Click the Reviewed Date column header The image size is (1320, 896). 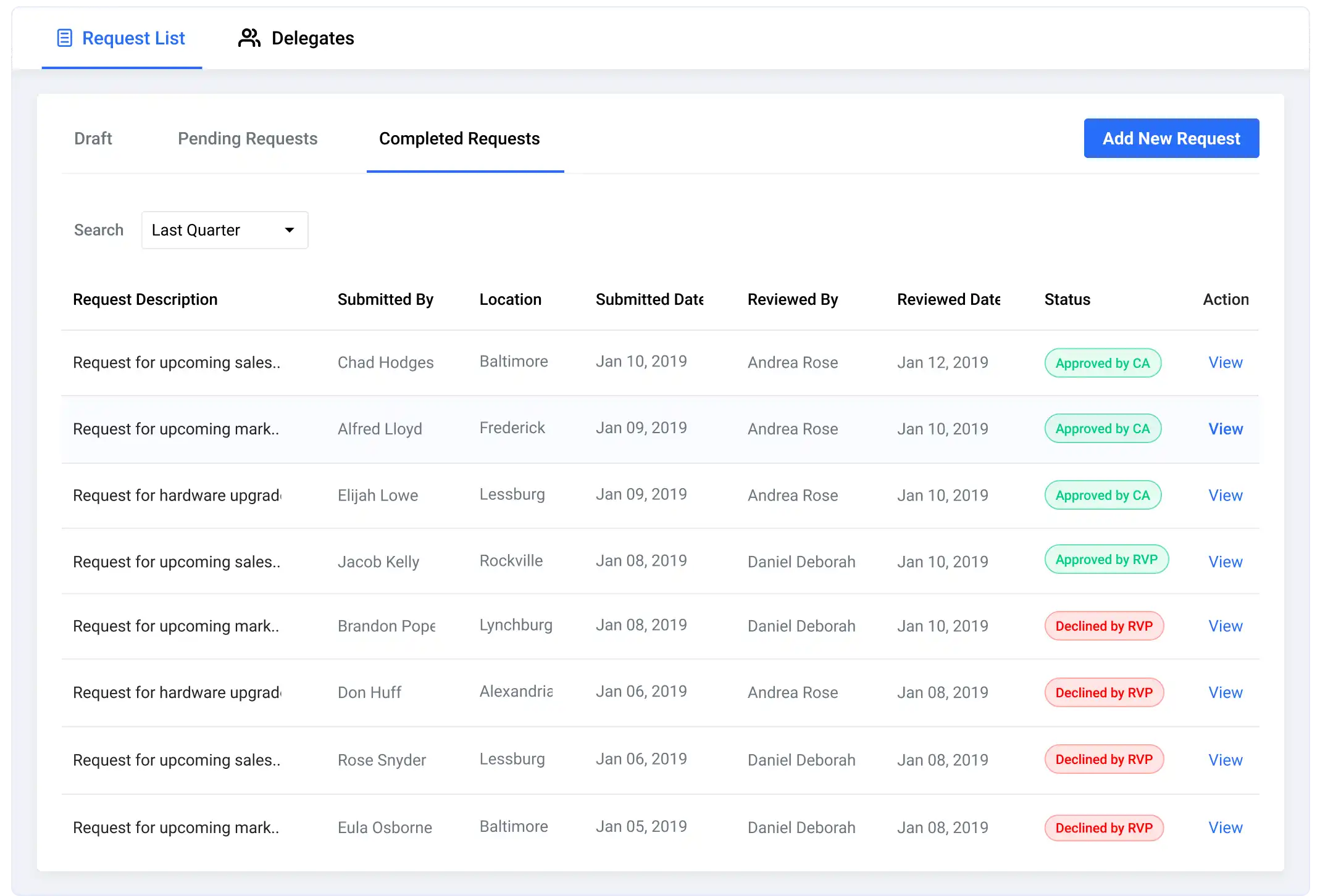948,299
